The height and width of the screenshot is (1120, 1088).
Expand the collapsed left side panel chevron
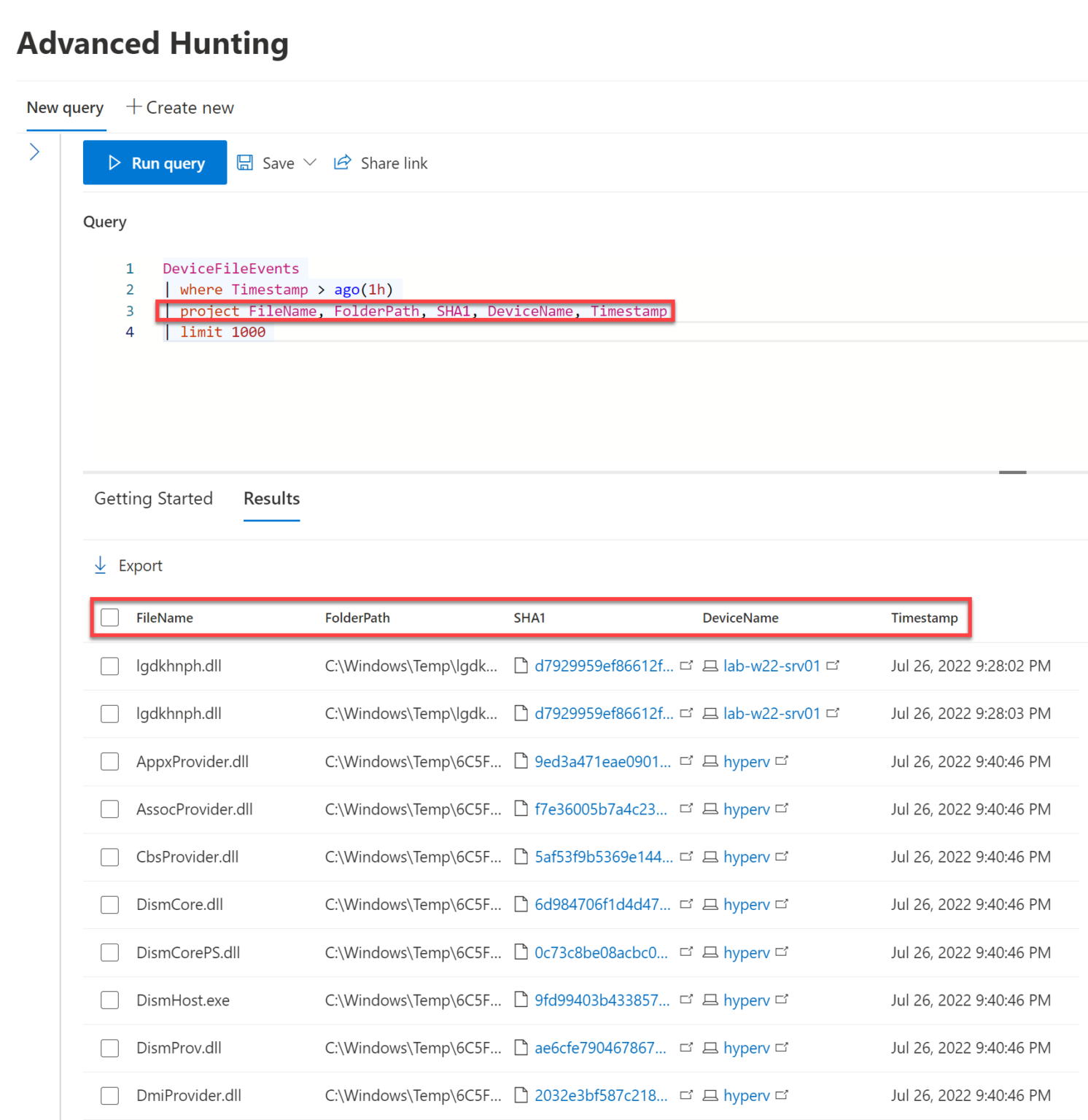pos(34,152)
